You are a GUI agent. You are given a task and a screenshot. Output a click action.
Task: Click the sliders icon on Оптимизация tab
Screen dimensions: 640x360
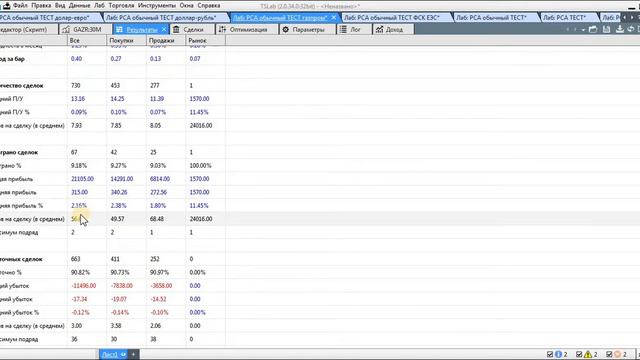click(222, 29)
